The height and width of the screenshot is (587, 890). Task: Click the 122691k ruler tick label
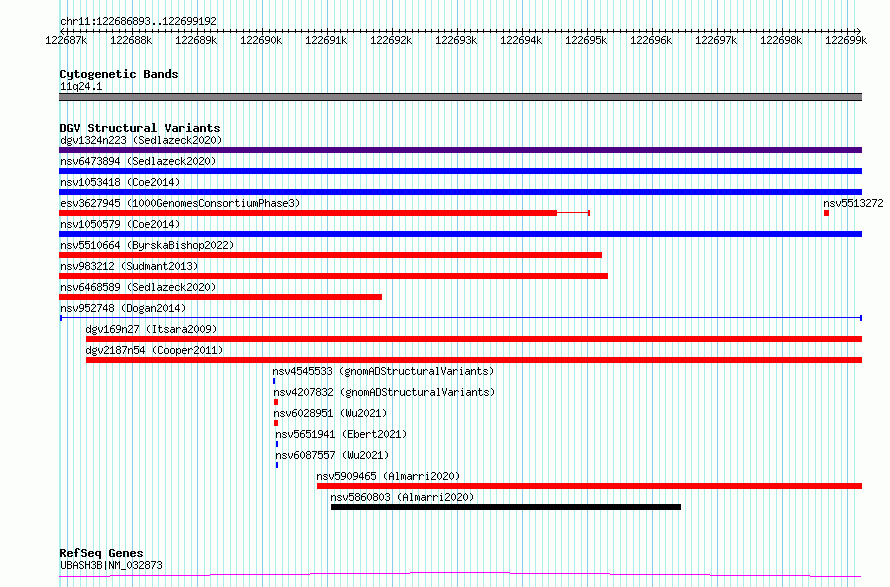pyautogui.click(x=326, y=40)
